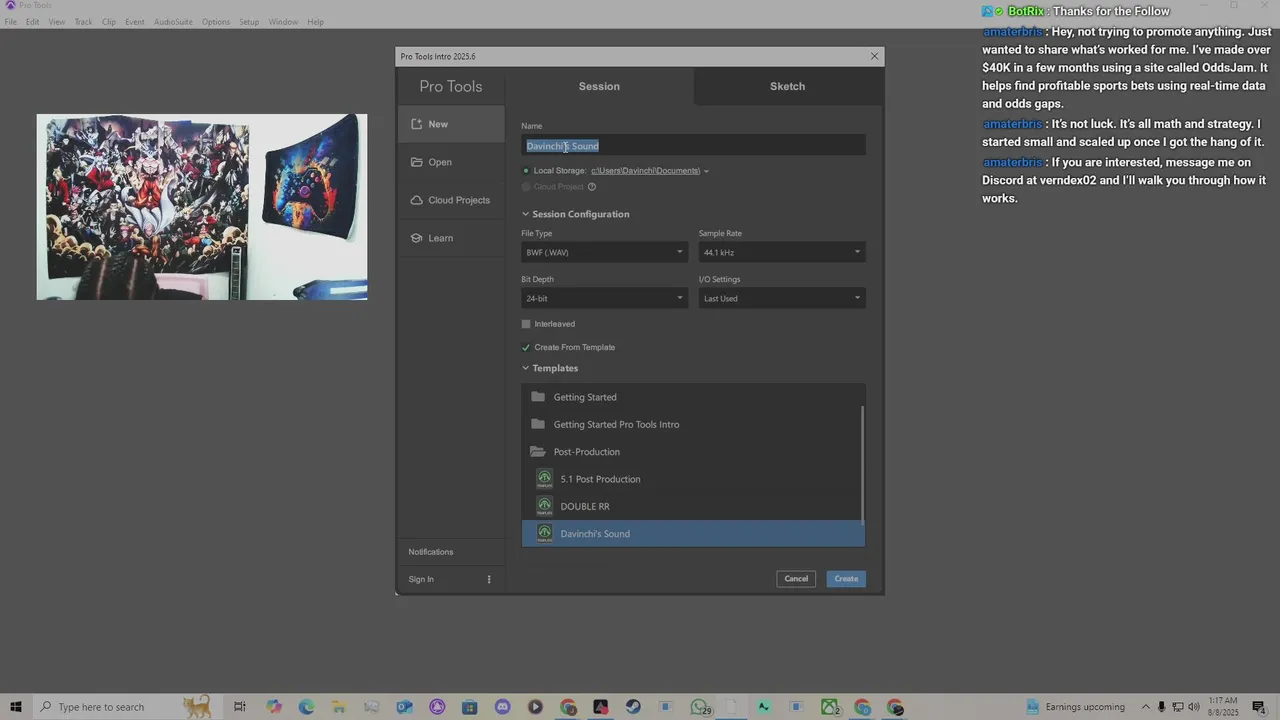The height and width of the screenshot is (720, 1280).
Task: Open WhatsApp from the taskbar
Action: (x=699, y=707)
